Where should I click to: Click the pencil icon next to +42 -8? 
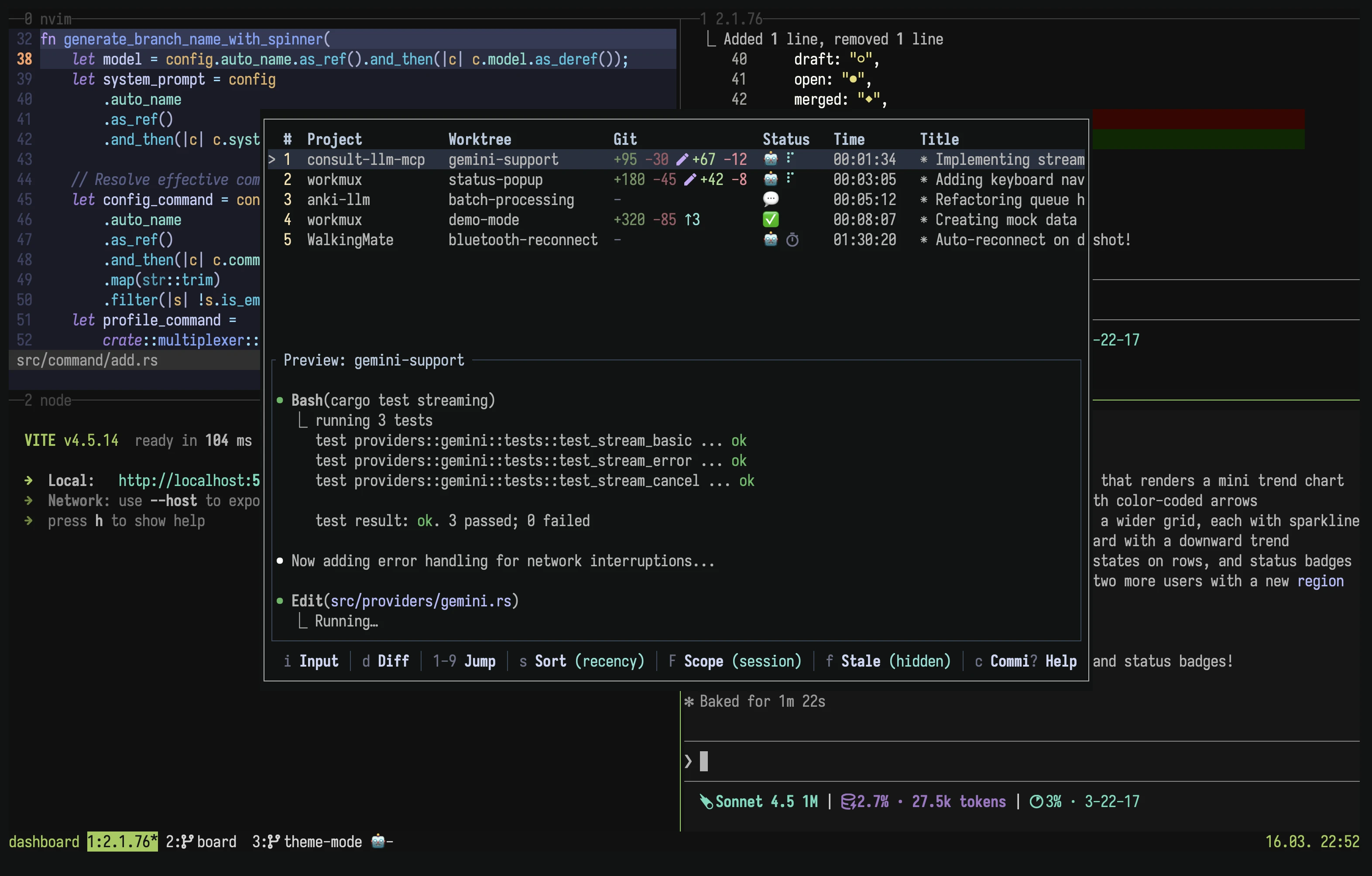(x=690, y=179)
